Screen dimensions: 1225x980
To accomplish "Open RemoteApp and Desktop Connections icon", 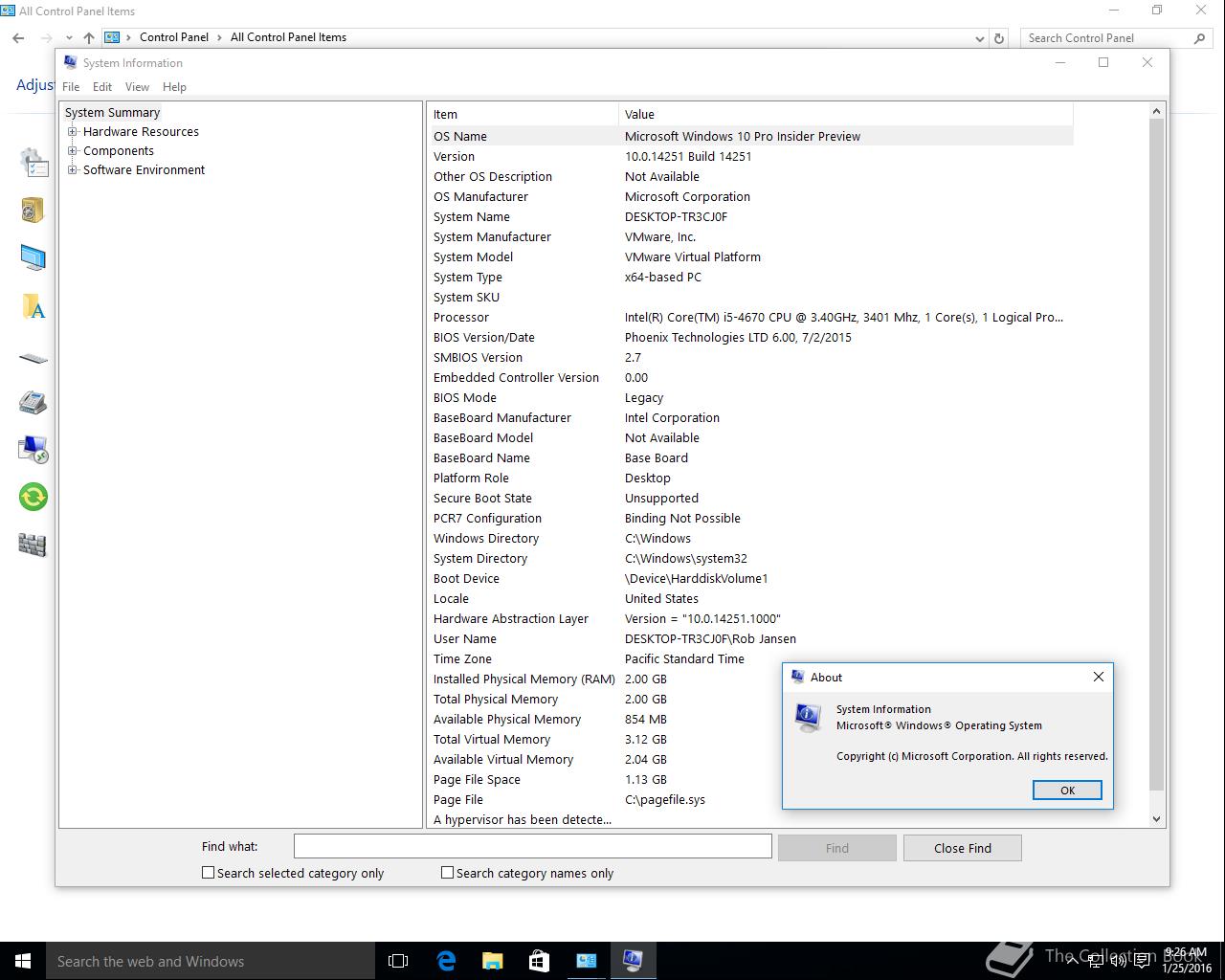I will (x=33, y=449).
